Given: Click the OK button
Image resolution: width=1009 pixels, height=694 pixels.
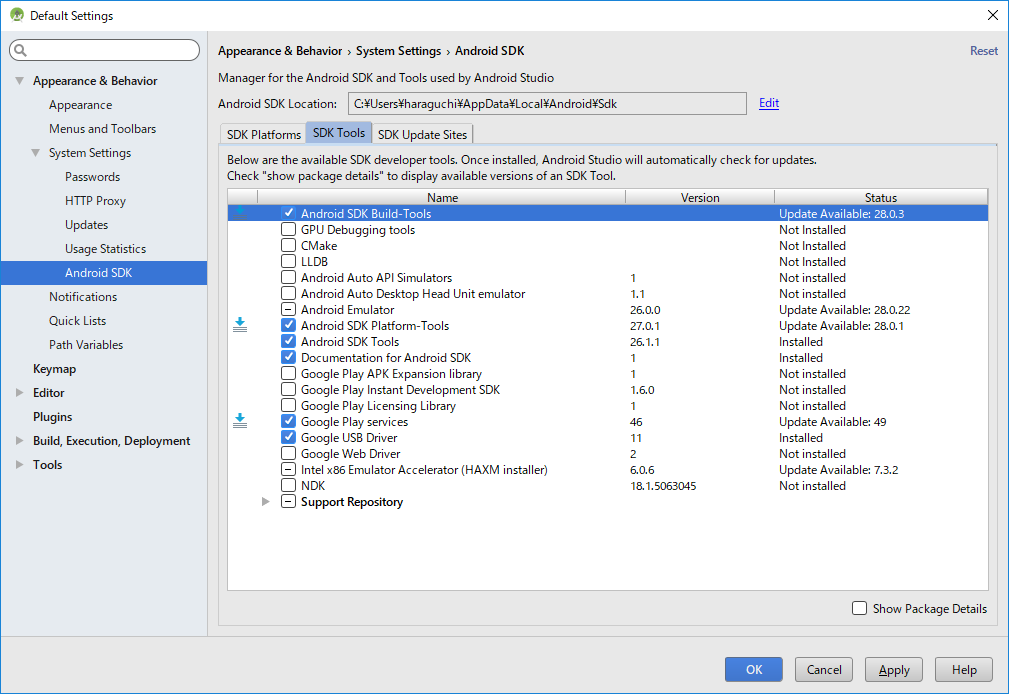Looking at the screenshot, I should tap(754, 670).
